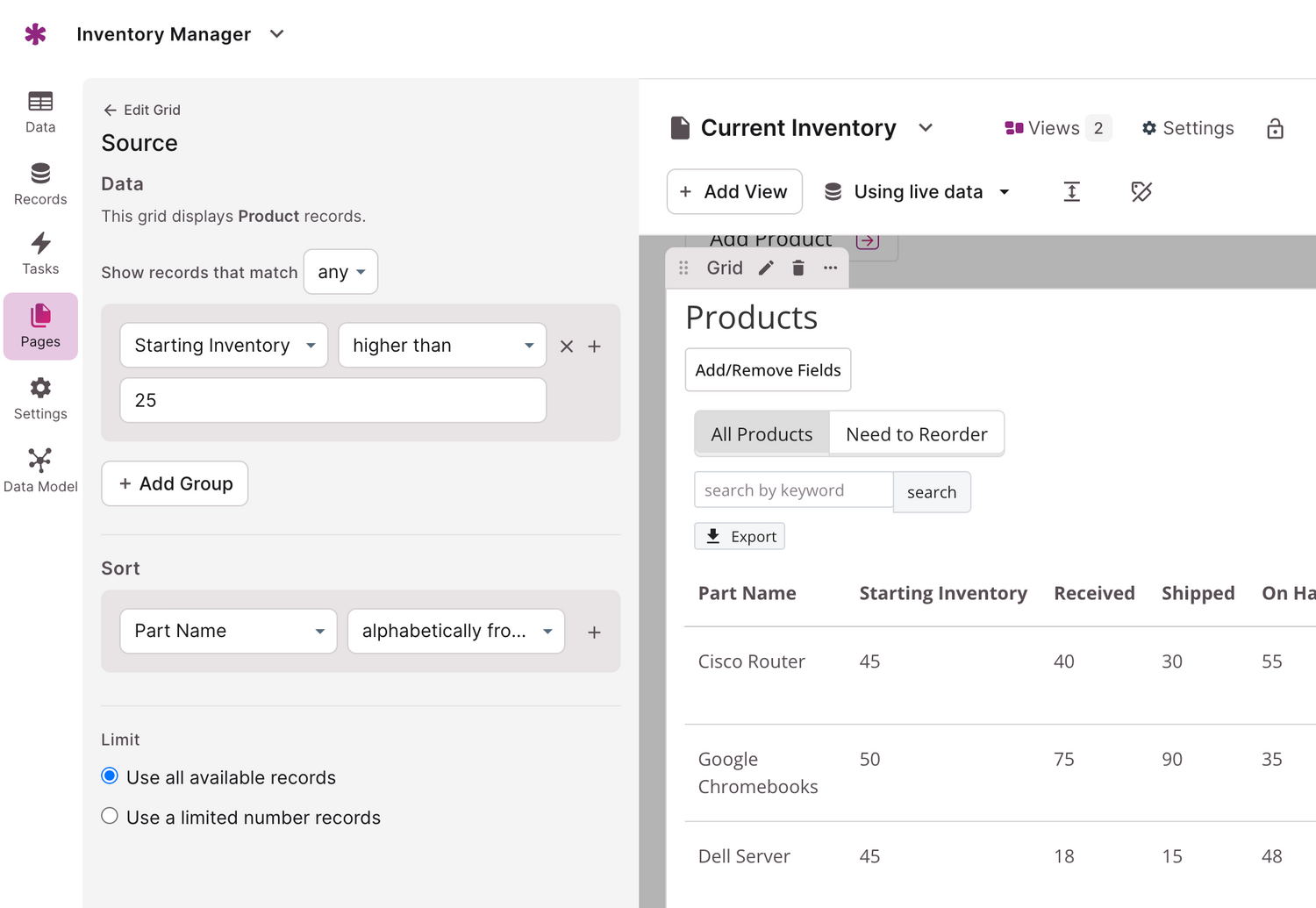Go to Records in the sidebar
Image resolution: width=1316 pixels, height=908 pixels.
click(40, 184)
